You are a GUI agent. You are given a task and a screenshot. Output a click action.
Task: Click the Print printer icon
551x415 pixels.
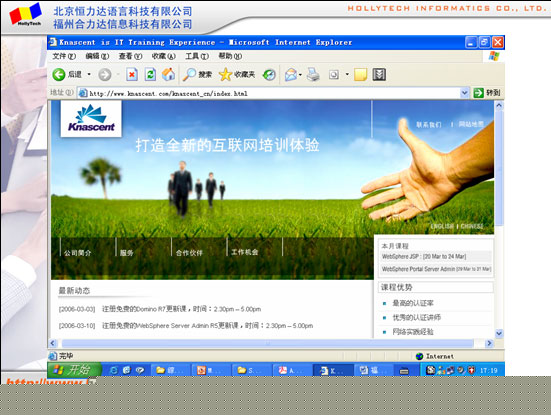(313, 74)
